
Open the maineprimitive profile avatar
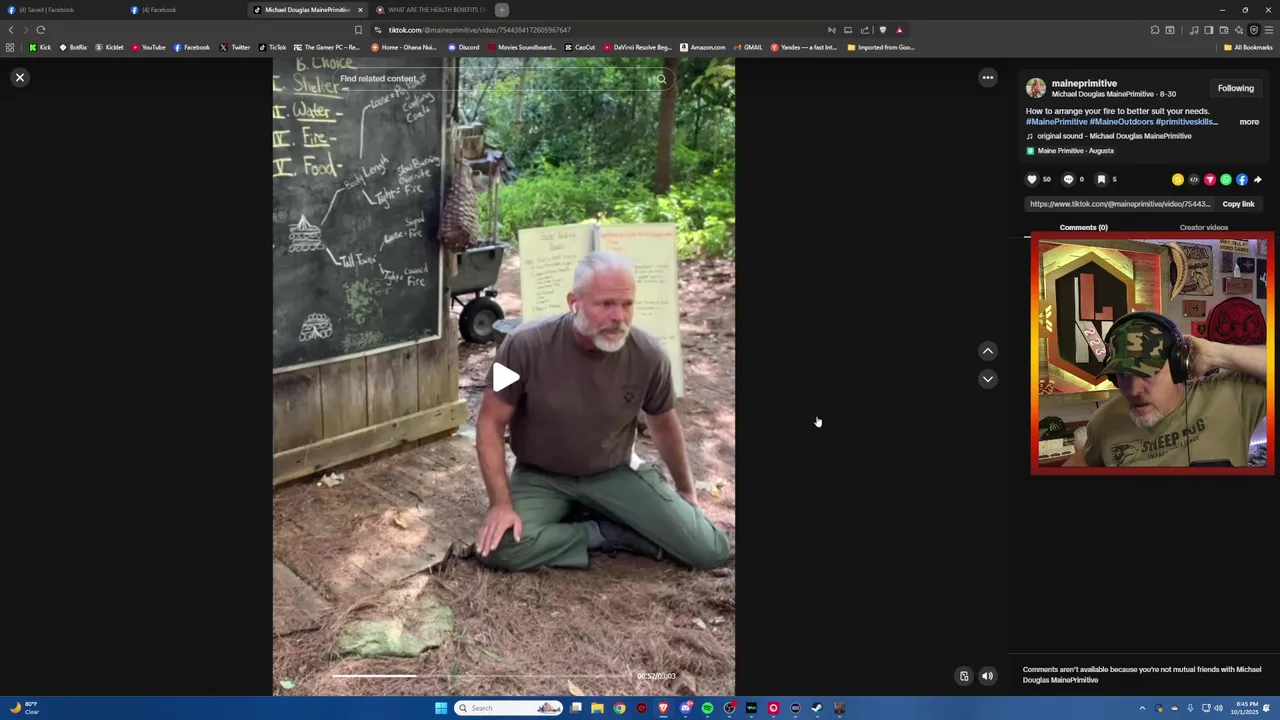(1036, 88)
